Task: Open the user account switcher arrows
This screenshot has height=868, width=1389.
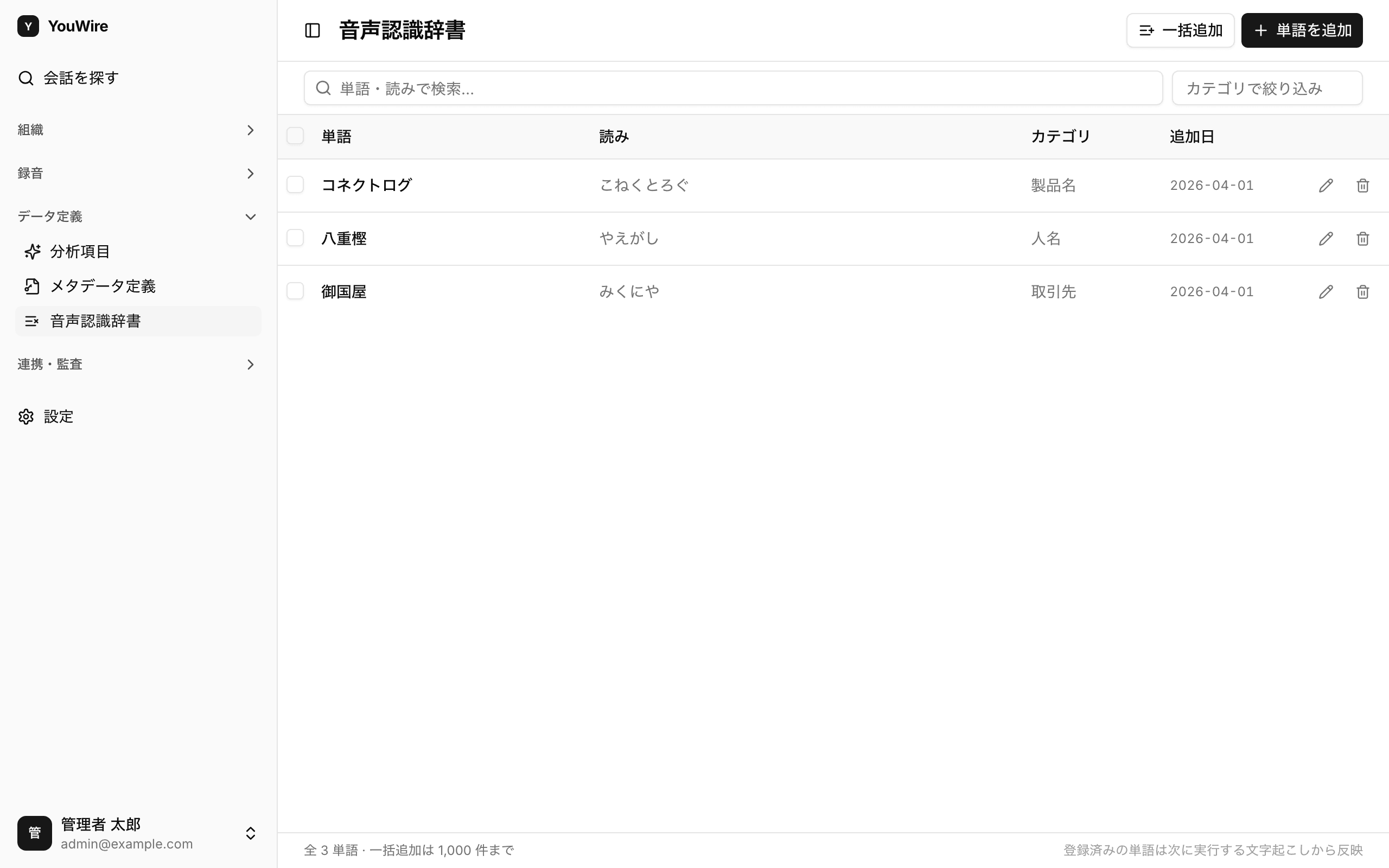Action: tap(250, 833)
